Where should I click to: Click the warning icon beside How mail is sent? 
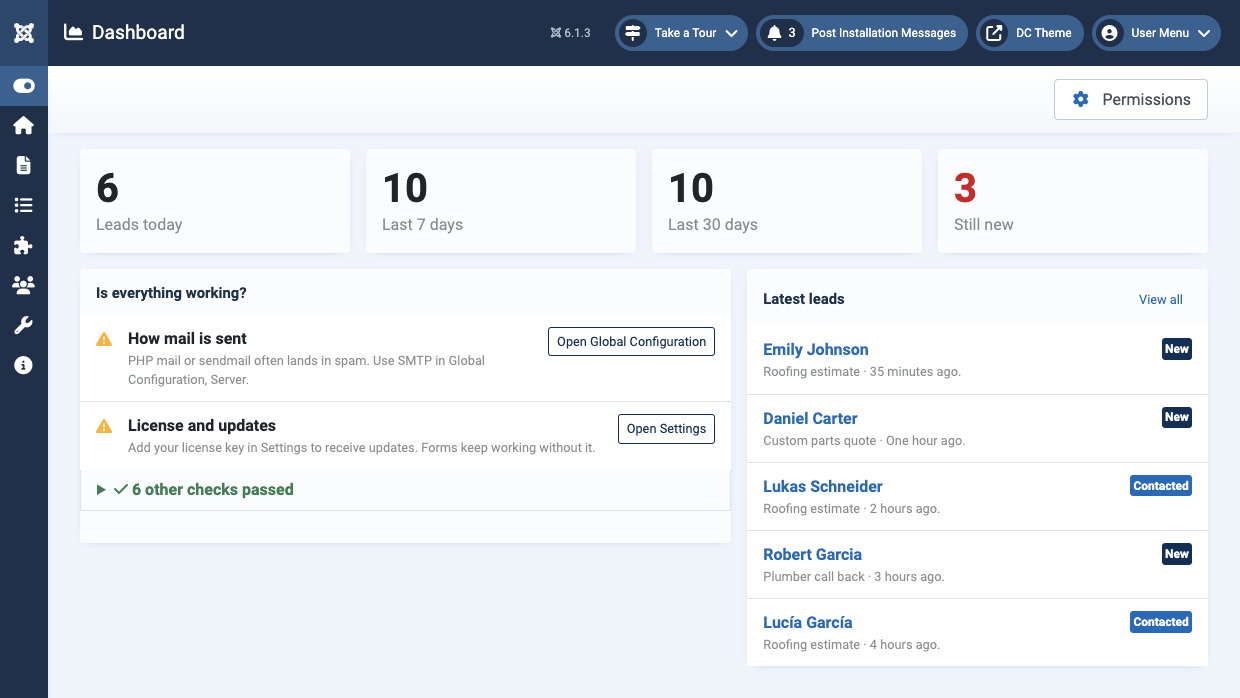coord(104,340)
